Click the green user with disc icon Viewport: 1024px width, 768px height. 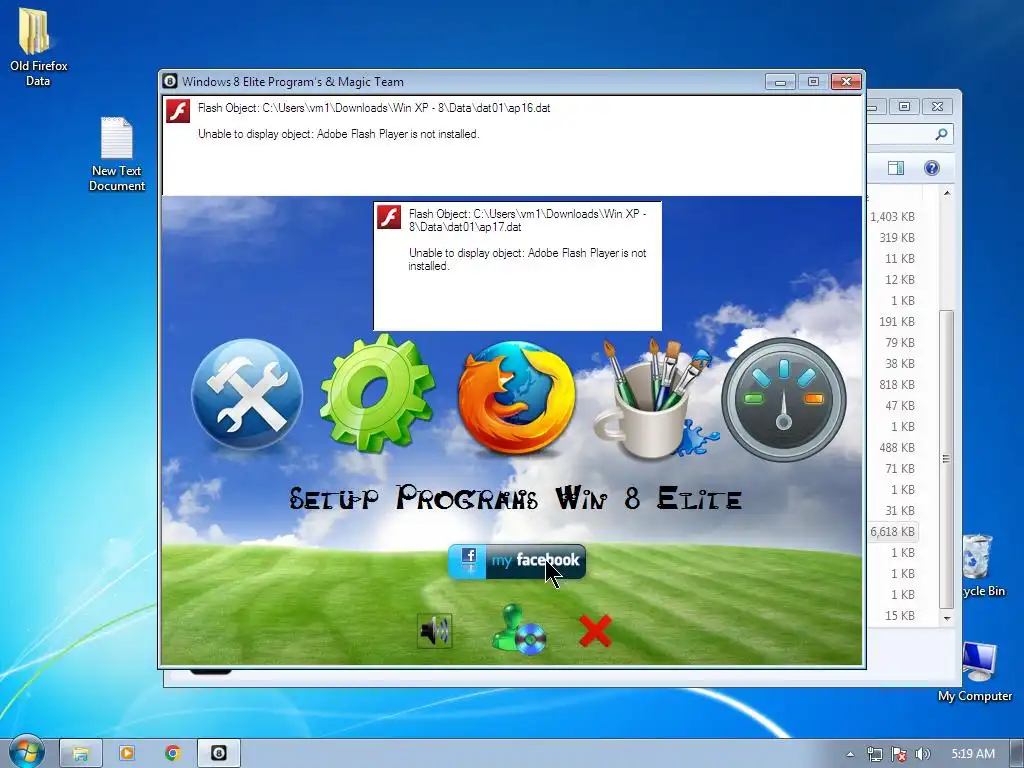point(519,630)
